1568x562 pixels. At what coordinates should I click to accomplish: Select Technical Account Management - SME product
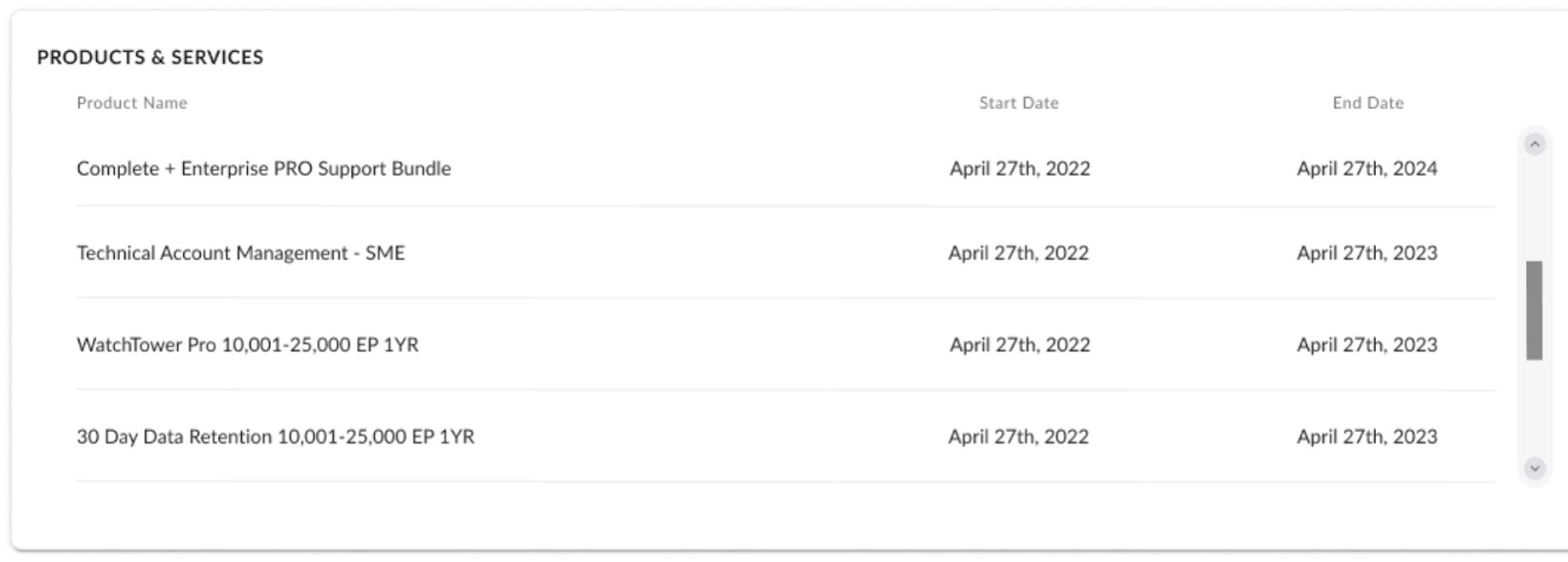241,253
